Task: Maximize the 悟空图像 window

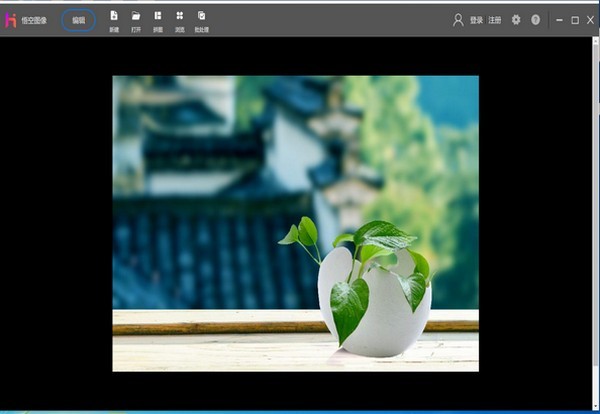Action: click(575, 20)
